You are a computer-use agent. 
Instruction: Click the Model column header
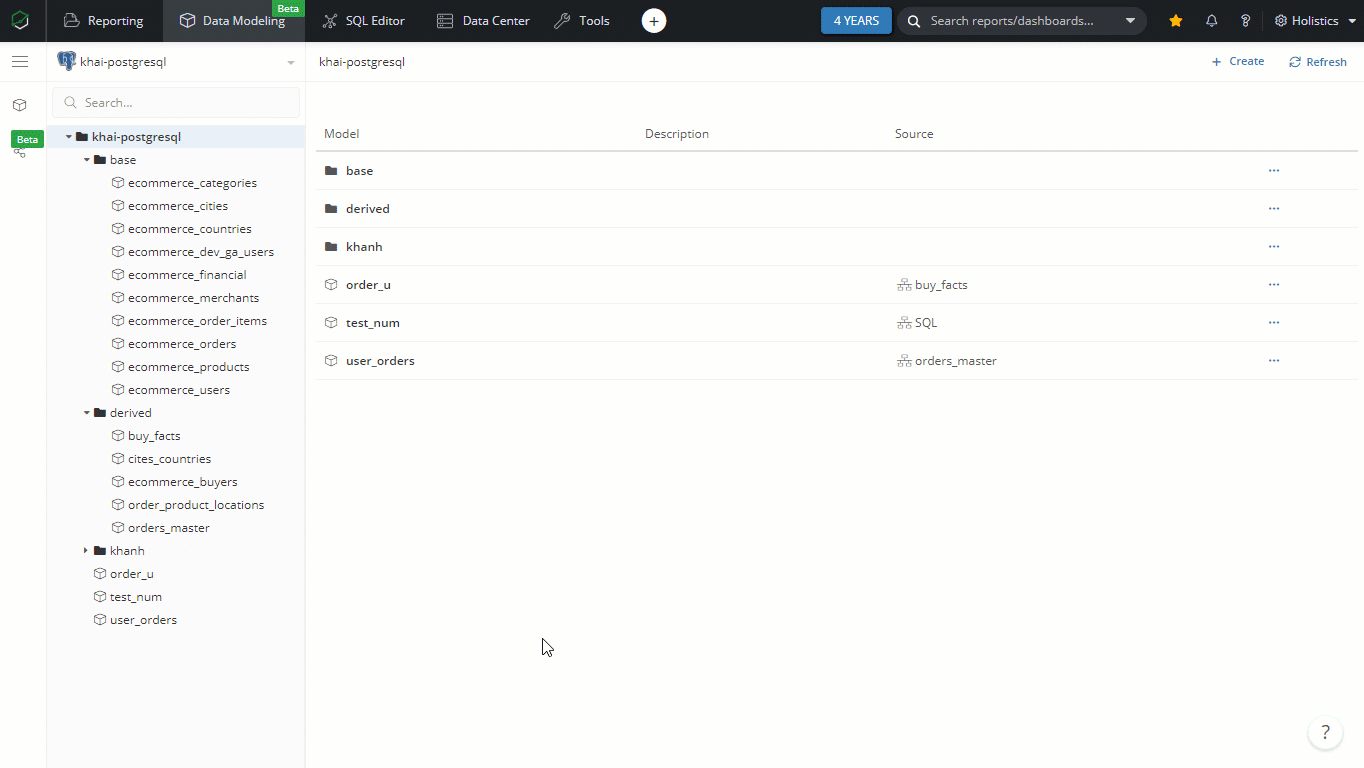341,134
